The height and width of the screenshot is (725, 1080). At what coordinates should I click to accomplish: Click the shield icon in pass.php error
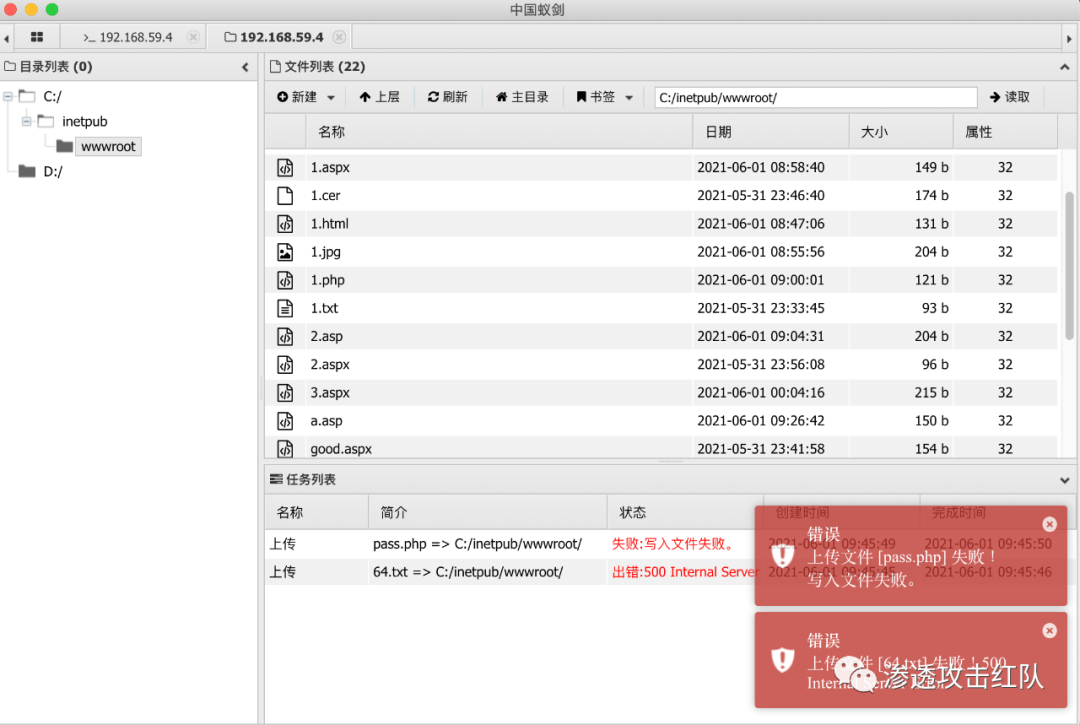782,554
